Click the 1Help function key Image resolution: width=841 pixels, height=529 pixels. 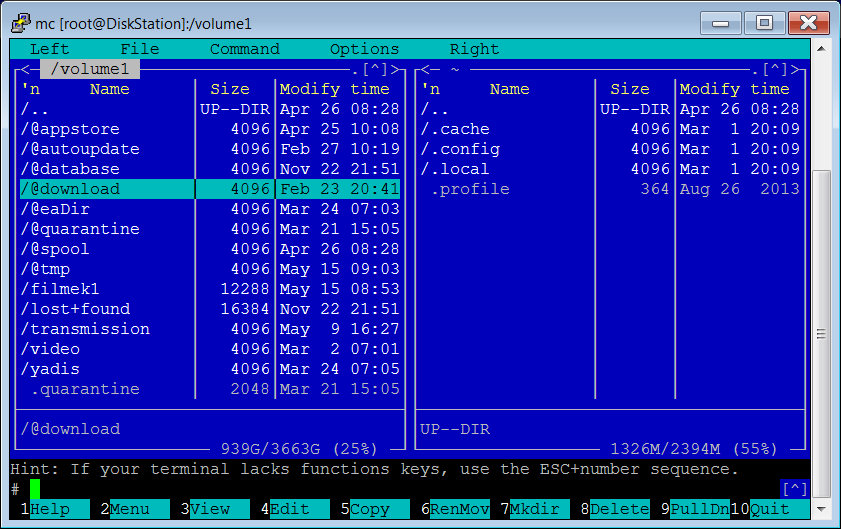point(55,509)
